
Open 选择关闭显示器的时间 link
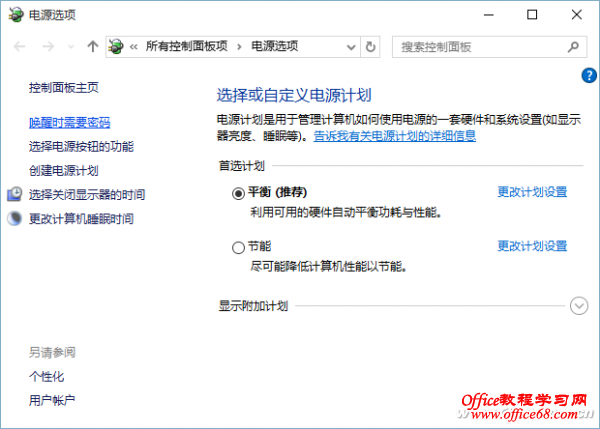click(87, 195)
